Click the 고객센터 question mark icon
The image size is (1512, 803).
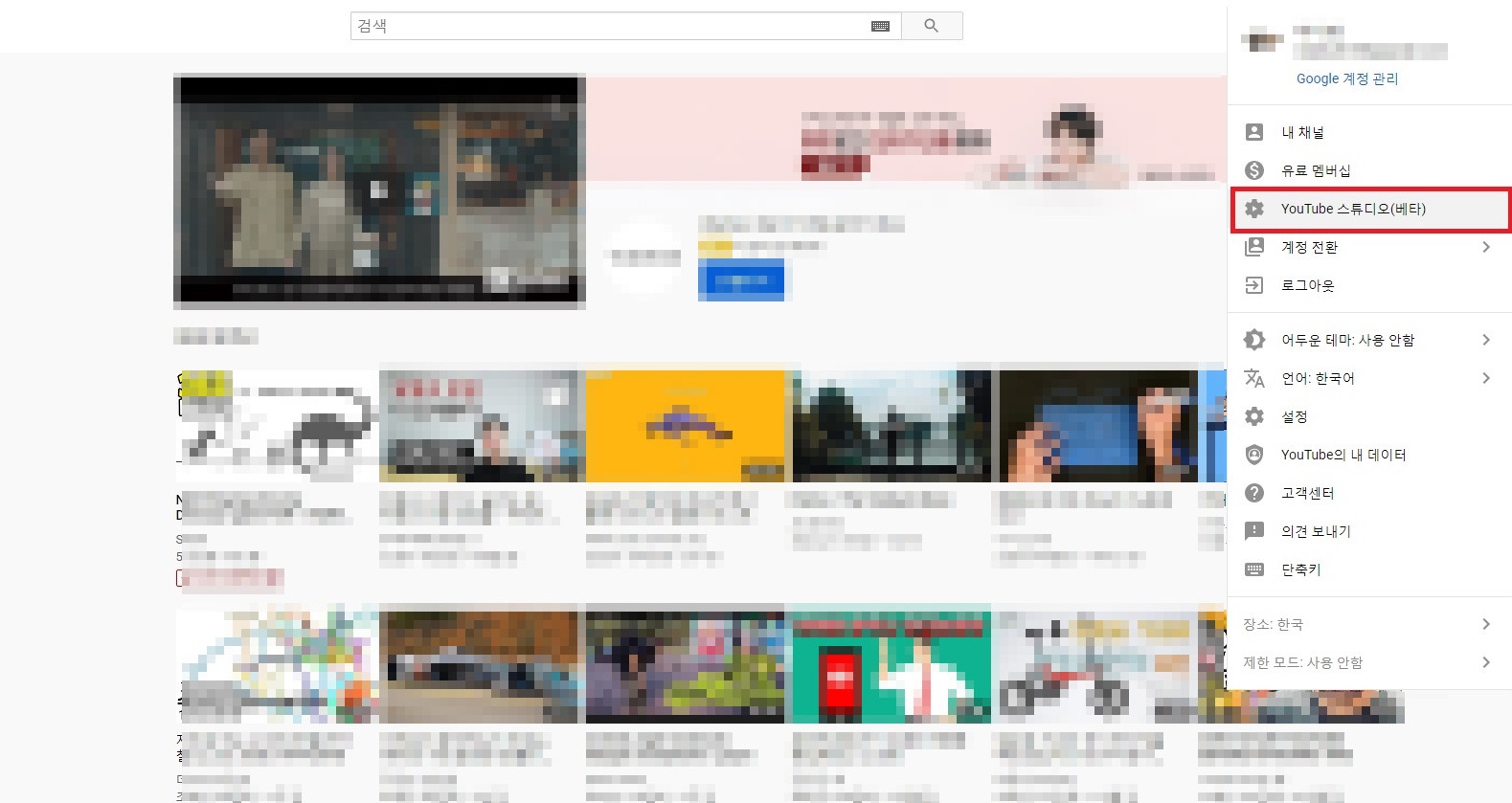(1253, 493)
